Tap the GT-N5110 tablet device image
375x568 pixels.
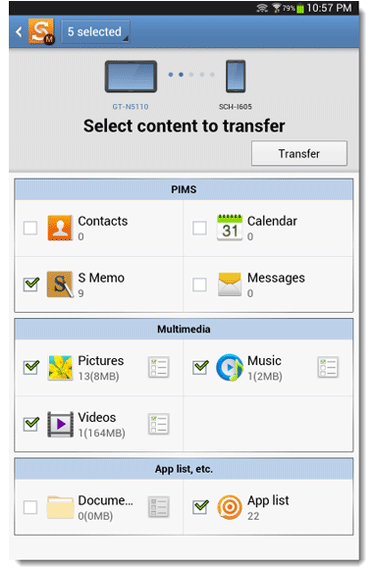131,76
